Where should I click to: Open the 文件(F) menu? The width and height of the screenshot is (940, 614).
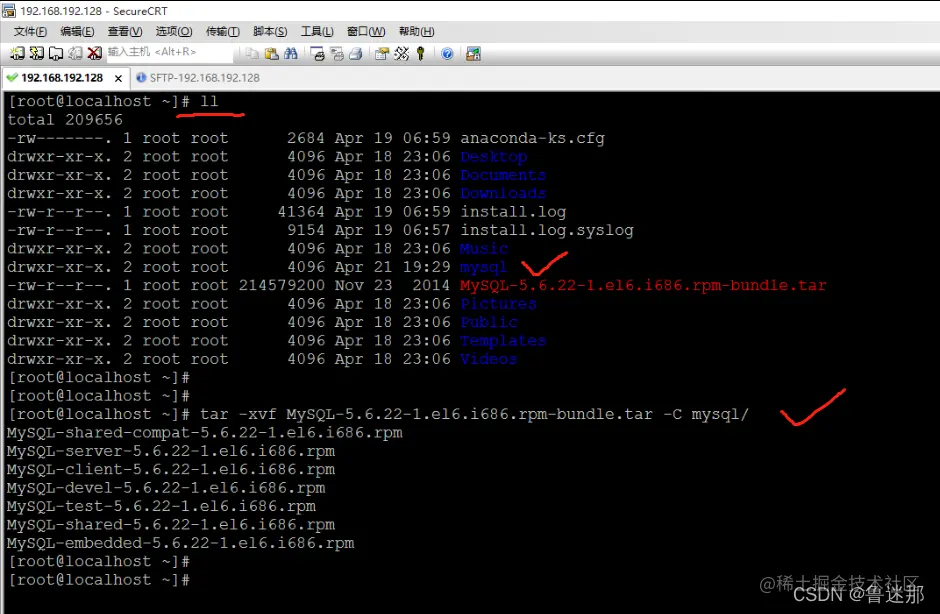pyautogui.click(x=30, y=31)
